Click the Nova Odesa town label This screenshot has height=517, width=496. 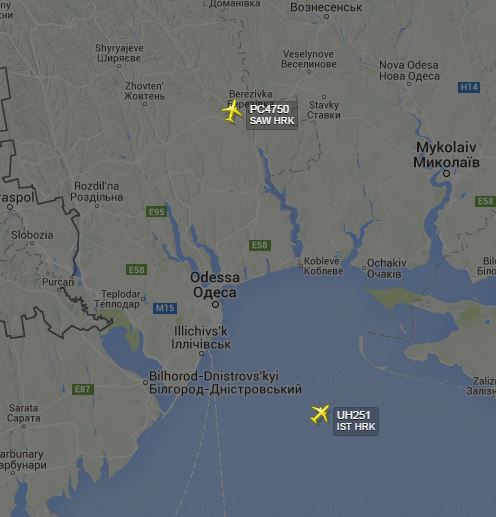click(409, 70)
